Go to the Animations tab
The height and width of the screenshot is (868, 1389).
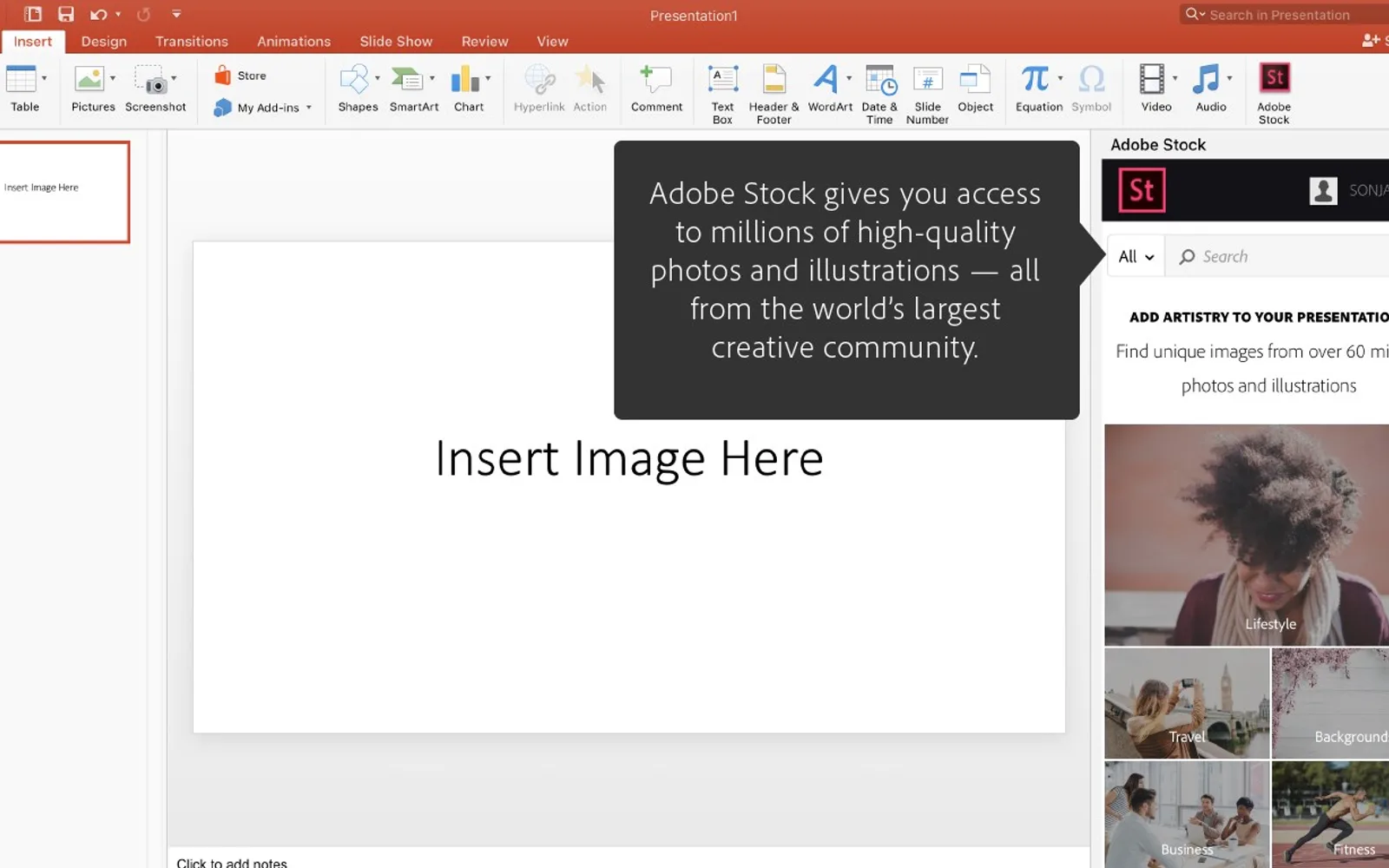293,42
